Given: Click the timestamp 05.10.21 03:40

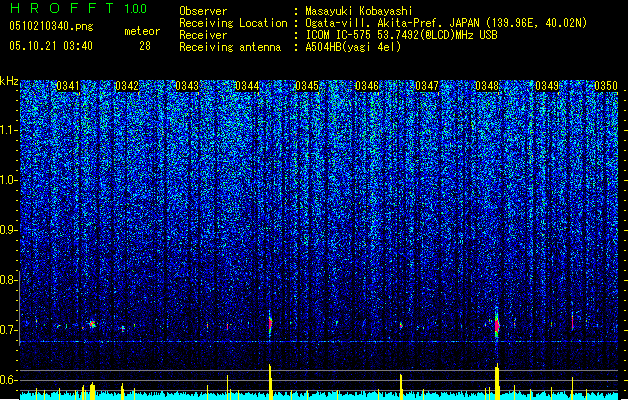Looking at the screenshot, I should pyautogui.click(x=51, y=46).
